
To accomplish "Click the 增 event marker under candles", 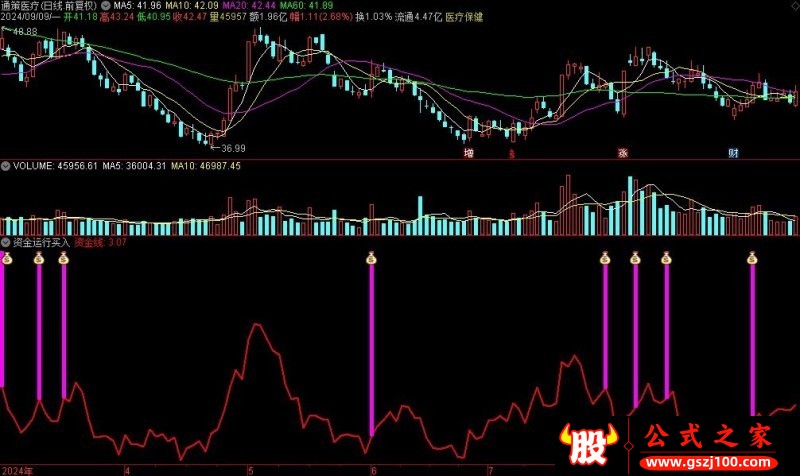I will (x=468, y=153).
